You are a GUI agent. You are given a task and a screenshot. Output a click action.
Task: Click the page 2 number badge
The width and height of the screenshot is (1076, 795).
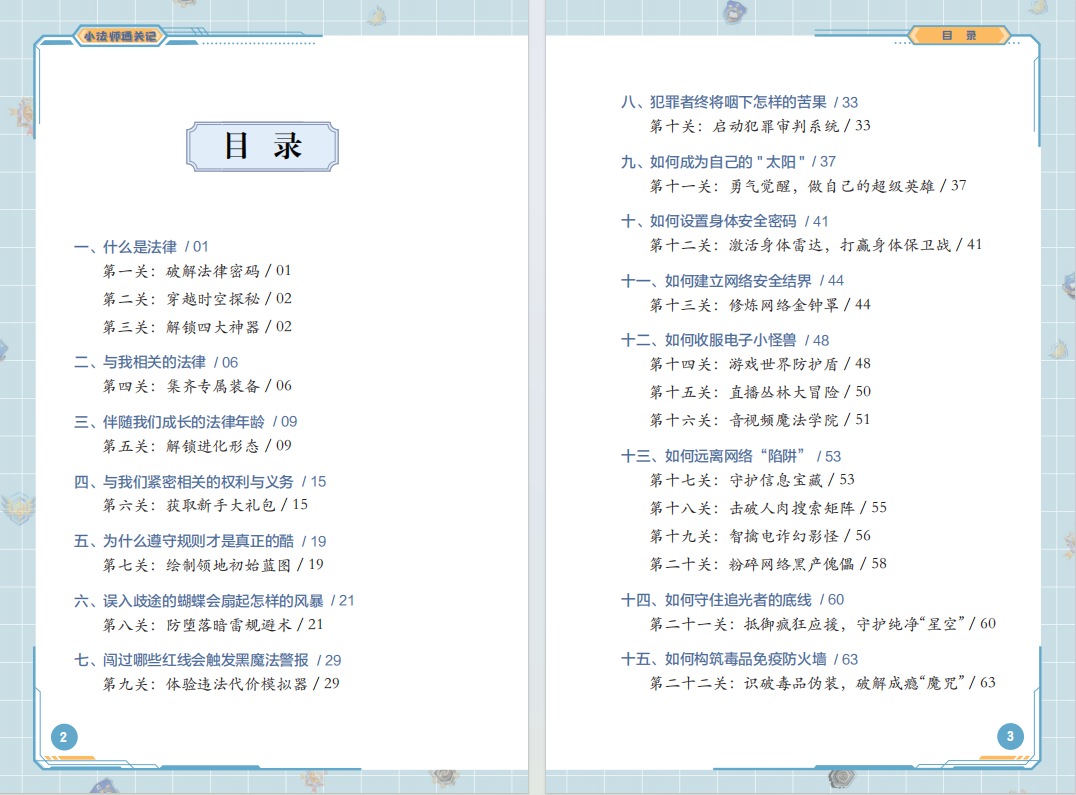64,738
